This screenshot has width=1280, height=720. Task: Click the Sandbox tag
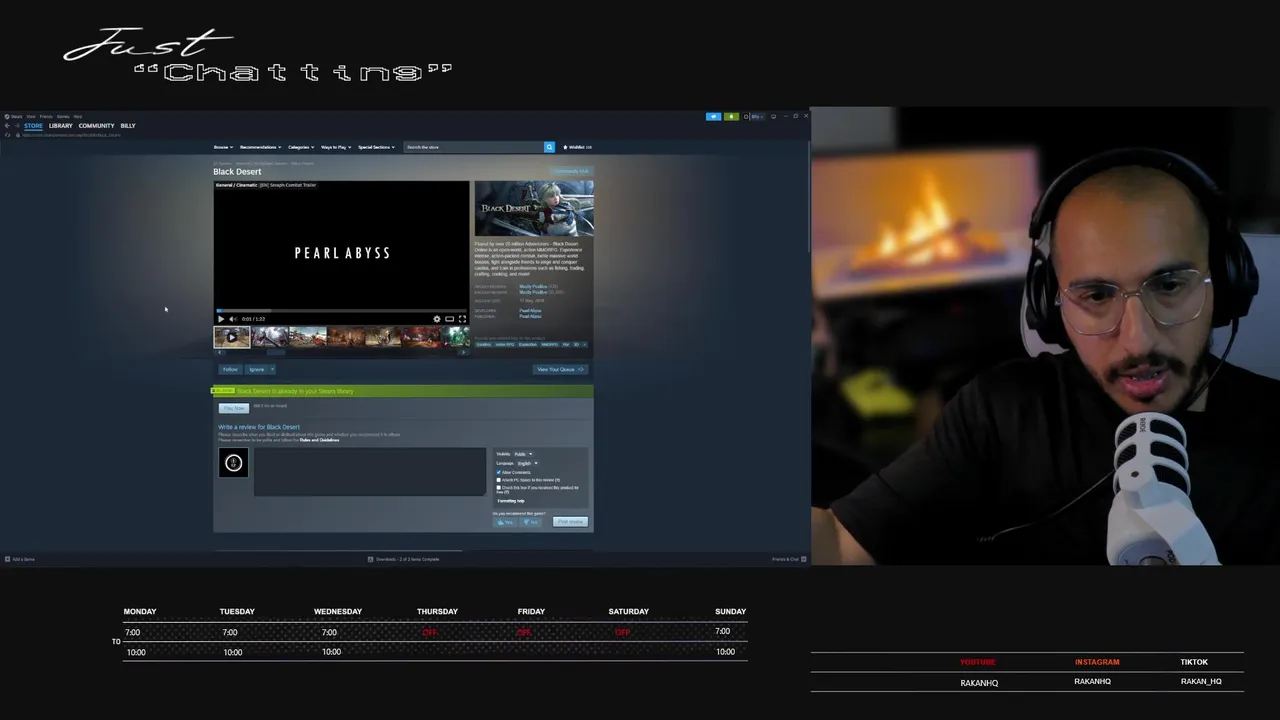(483, 344)
